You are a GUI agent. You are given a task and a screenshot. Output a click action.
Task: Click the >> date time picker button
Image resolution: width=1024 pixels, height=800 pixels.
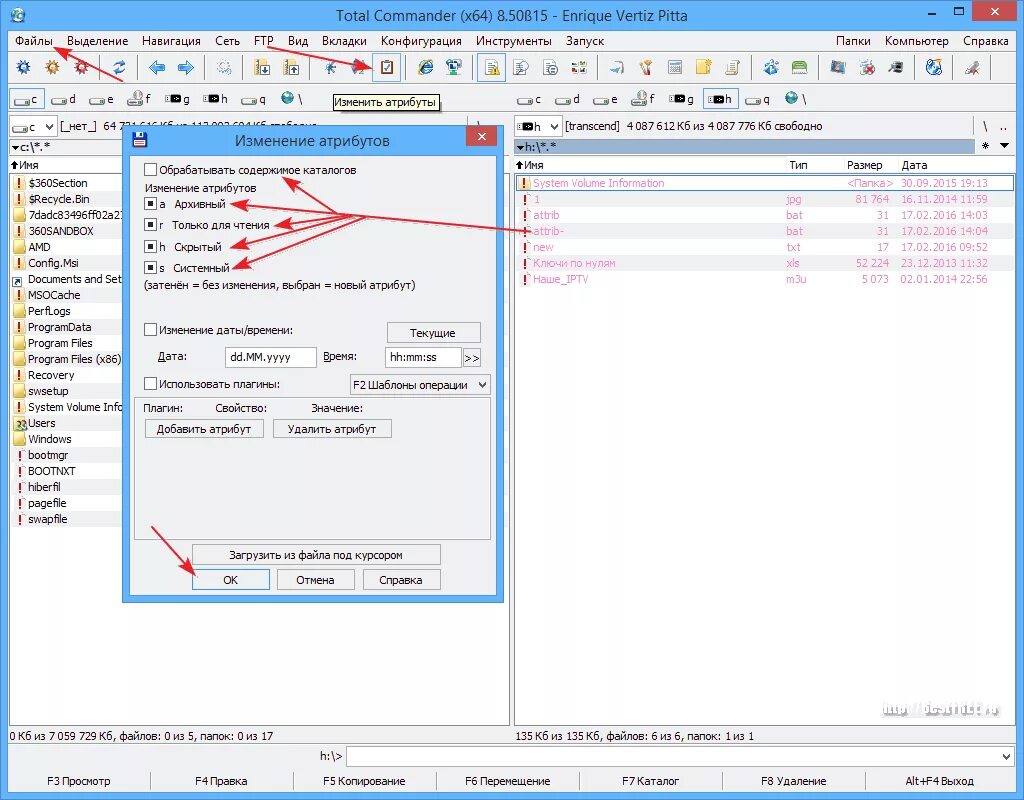coord(472,358)
